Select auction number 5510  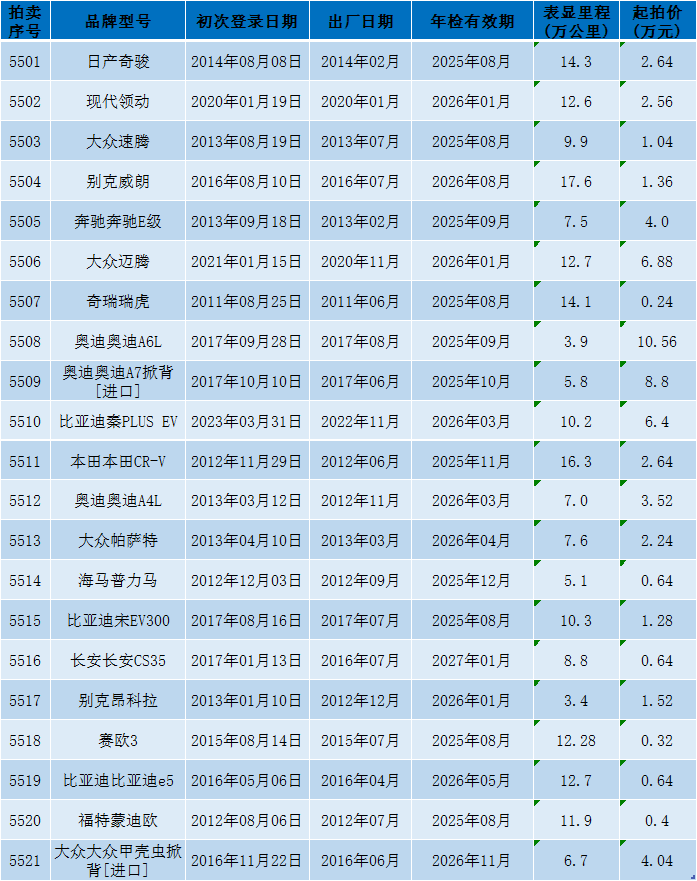point(25,421)
